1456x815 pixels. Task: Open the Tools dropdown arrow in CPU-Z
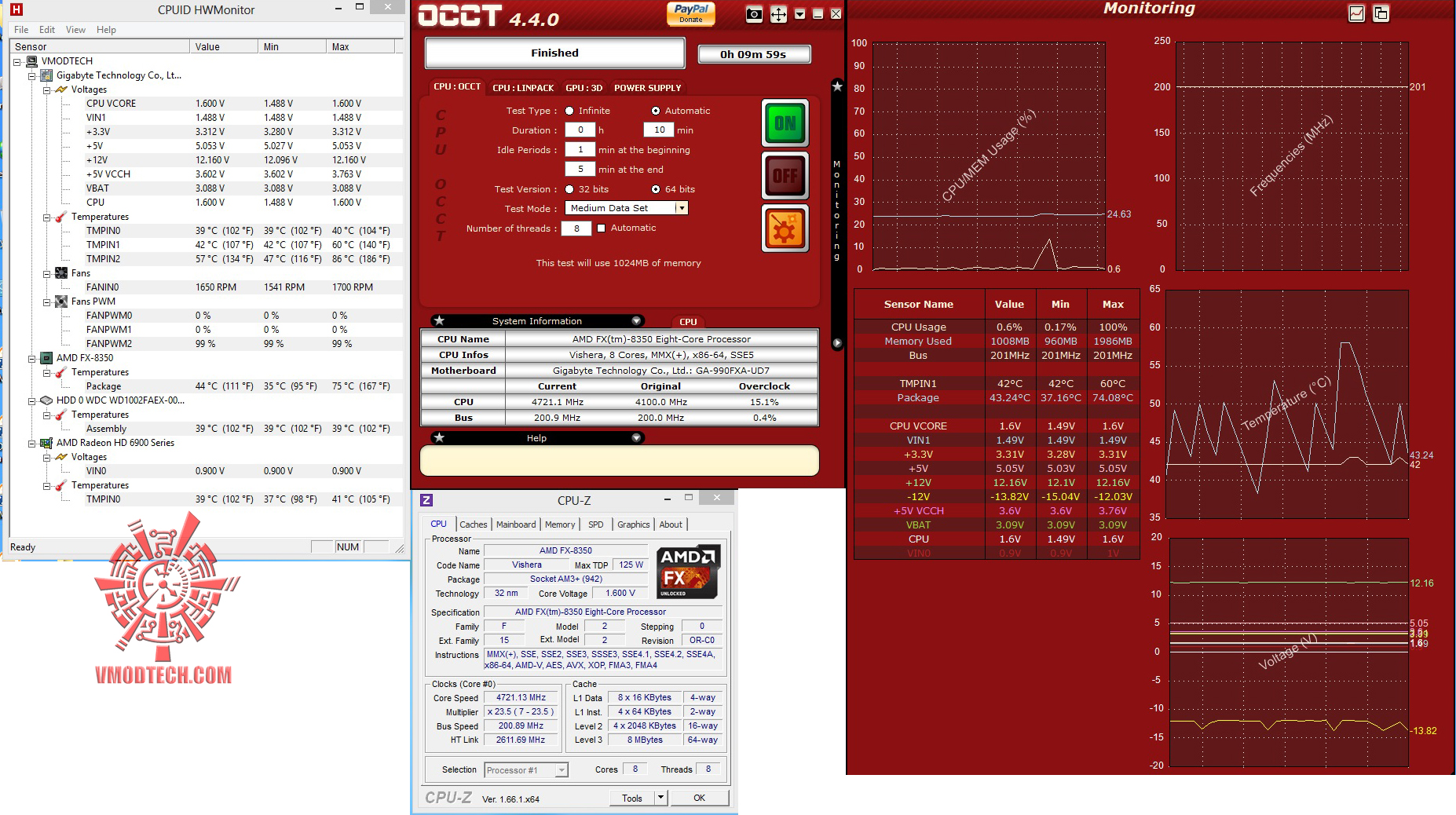click(661, 799)
